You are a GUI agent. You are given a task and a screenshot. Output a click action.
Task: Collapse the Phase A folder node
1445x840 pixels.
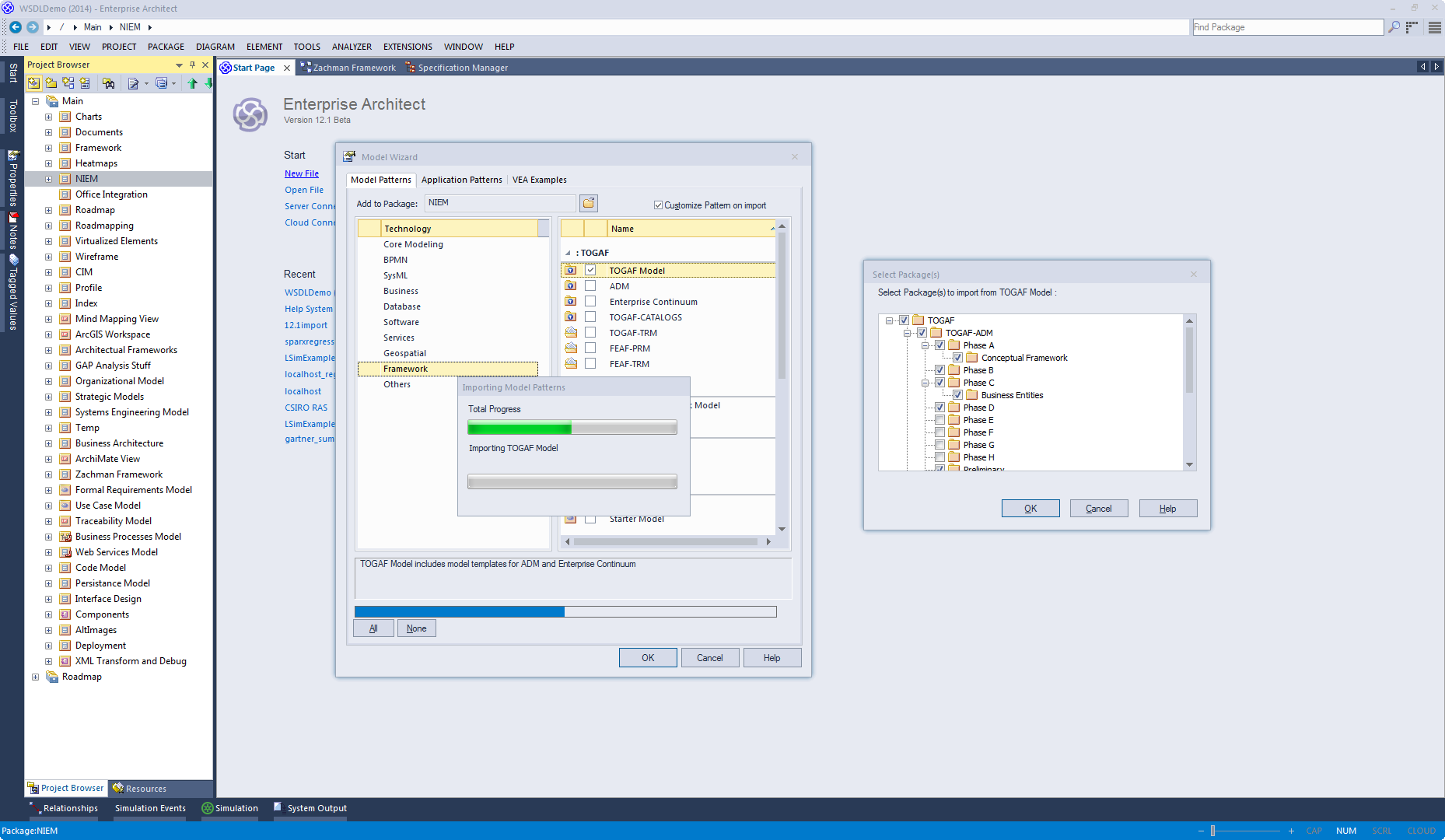[x=925, y=345]
